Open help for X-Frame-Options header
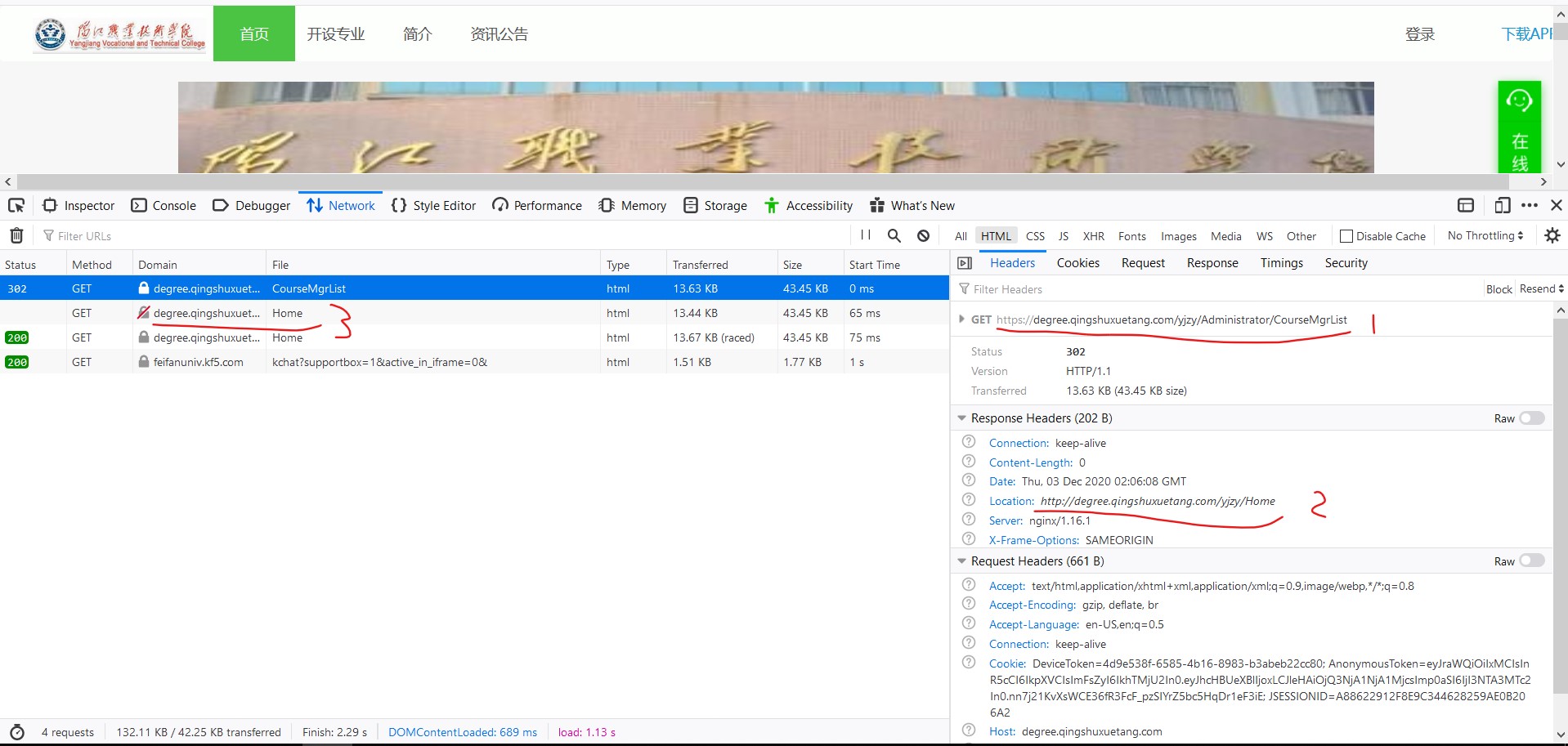Screen dimensions: 1568x746 (969, 539)
